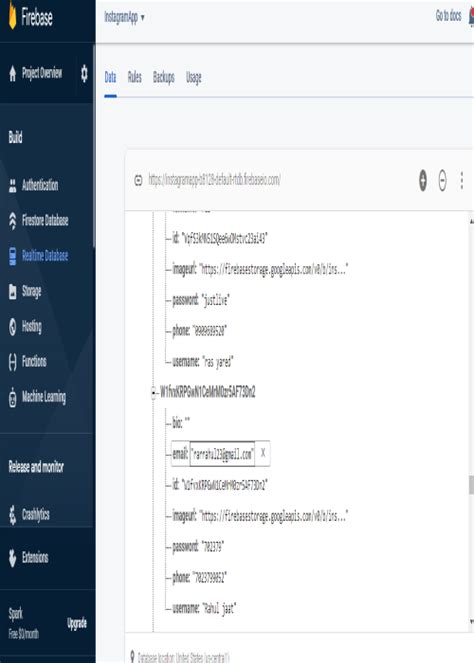
Task: Open Hosting section label
Action: [x=32, y=327]
